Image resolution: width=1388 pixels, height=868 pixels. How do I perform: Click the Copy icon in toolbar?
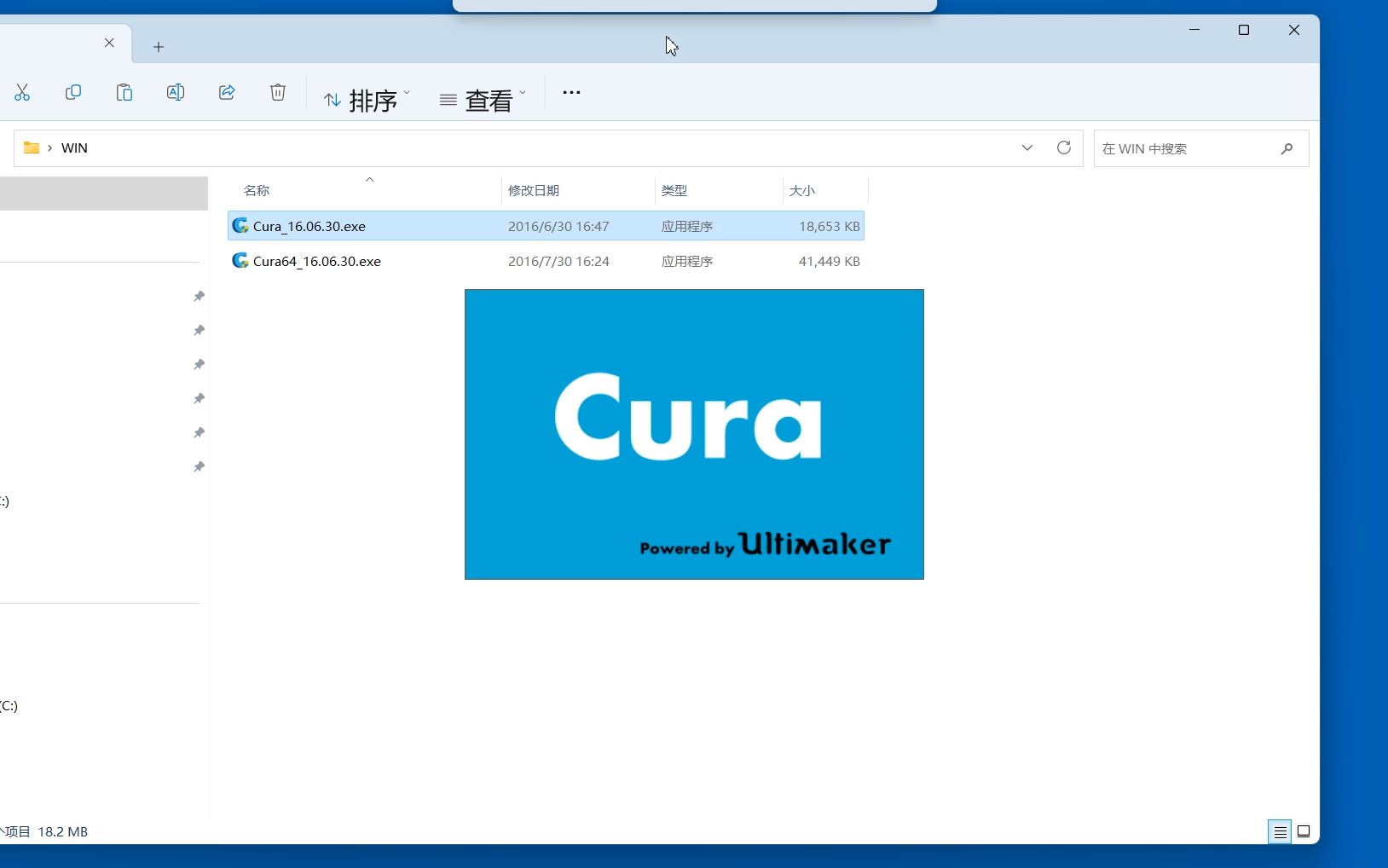pos(73,92)
